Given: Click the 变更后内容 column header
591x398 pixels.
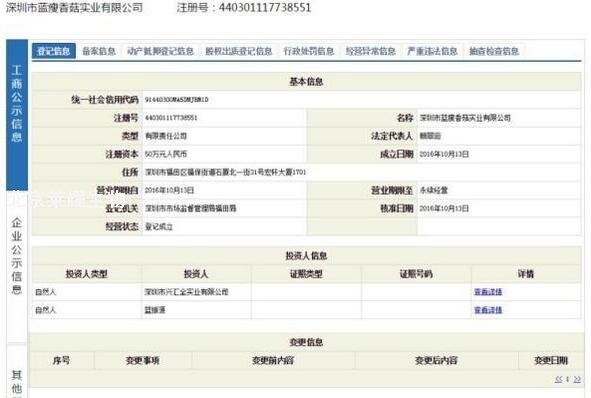Looking at the screenshot, I should (436, 361).
